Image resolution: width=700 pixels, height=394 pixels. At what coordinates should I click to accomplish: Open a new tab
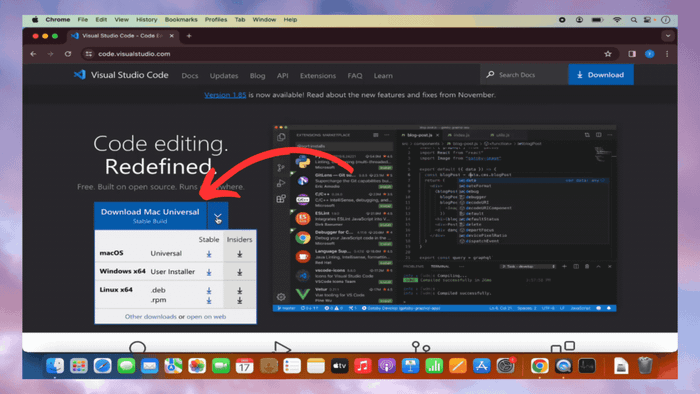click(189, 36)
